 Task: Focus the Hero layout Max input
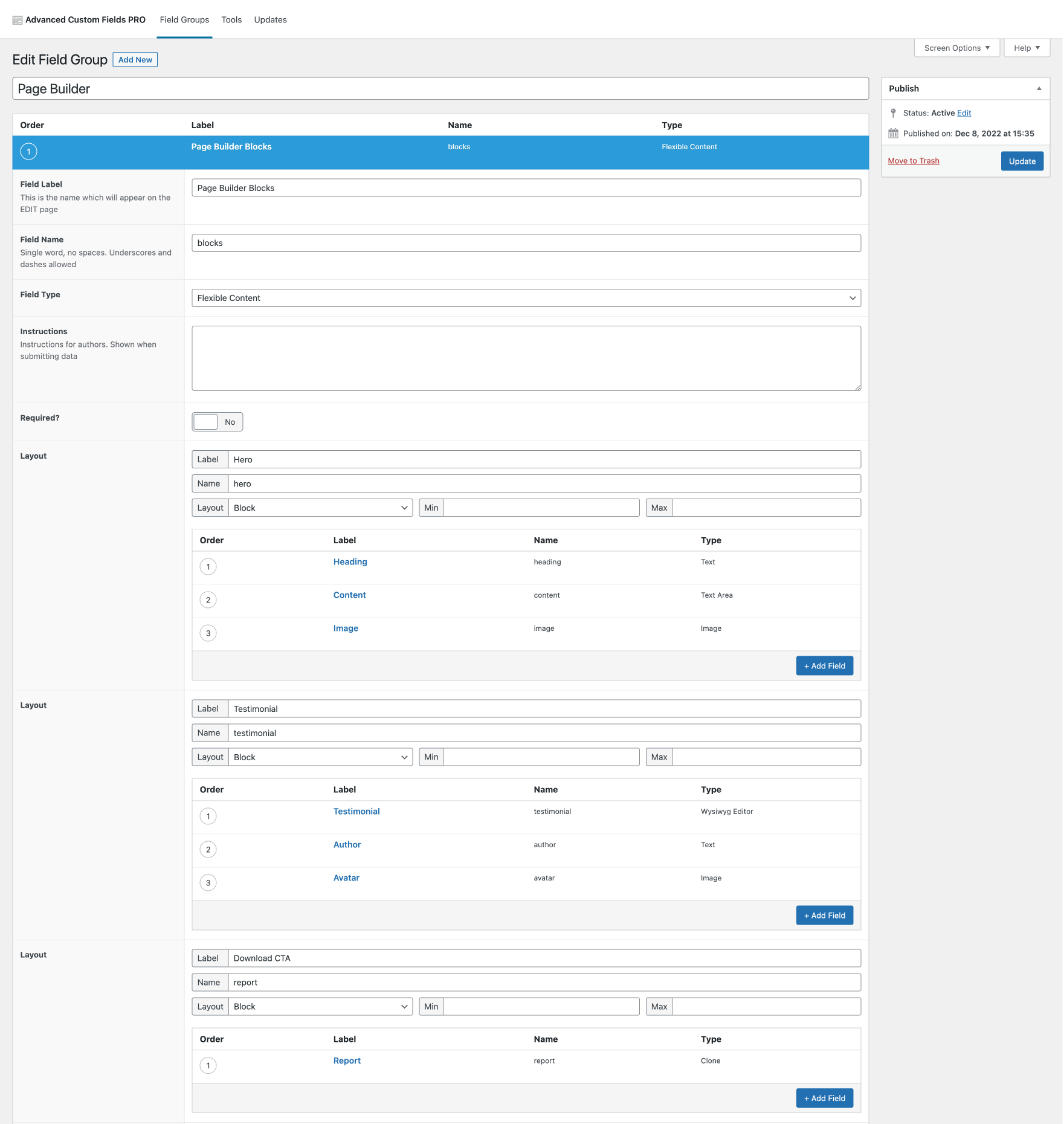766,508
